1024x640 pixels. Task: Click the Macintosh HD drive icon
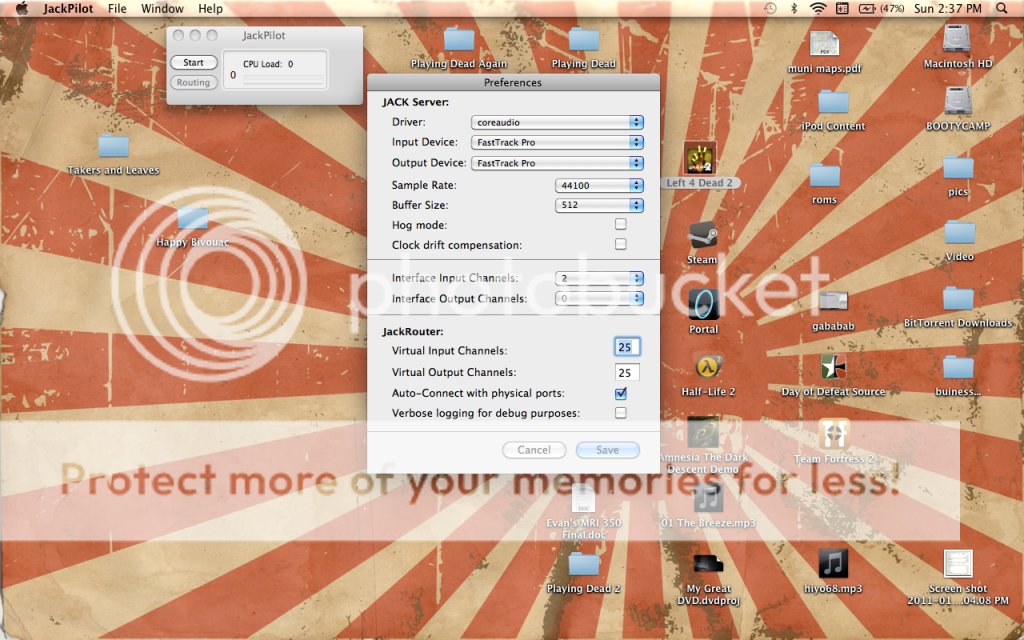[957, 40]
